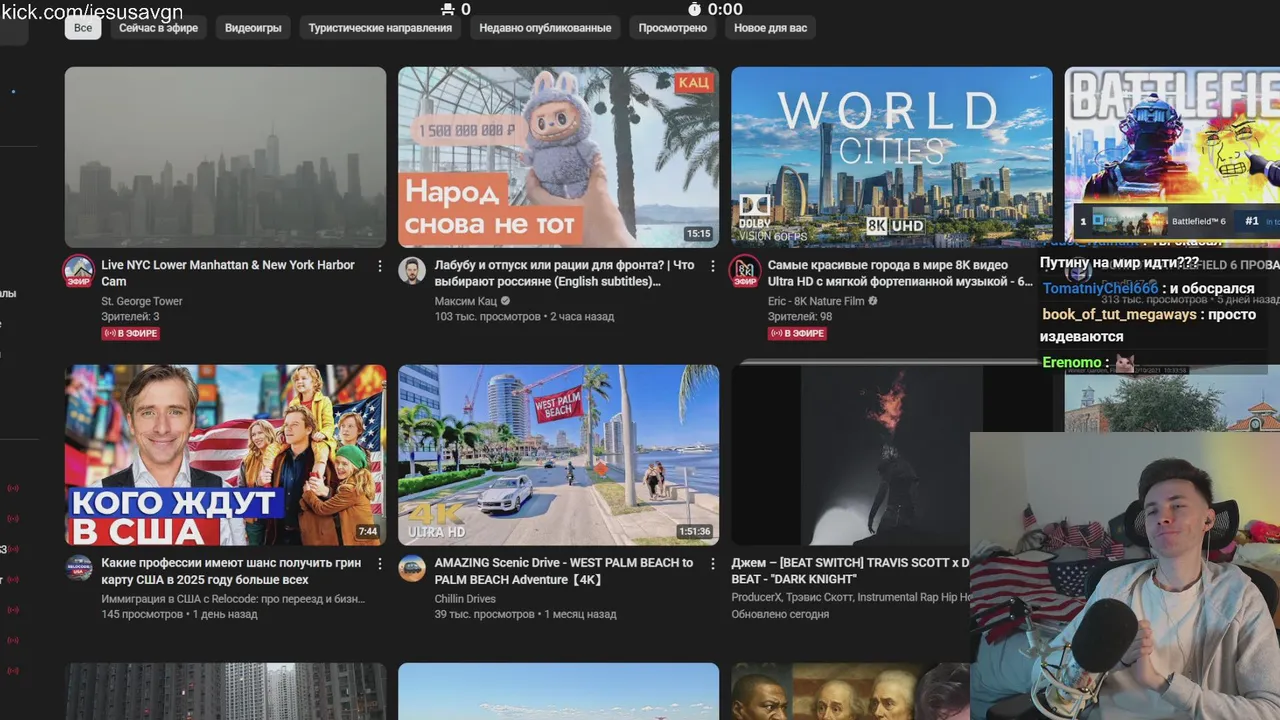This screenshot has width=1280, height=720.
Task: Open more options for Live NYC video
Action: pos(380,266)
